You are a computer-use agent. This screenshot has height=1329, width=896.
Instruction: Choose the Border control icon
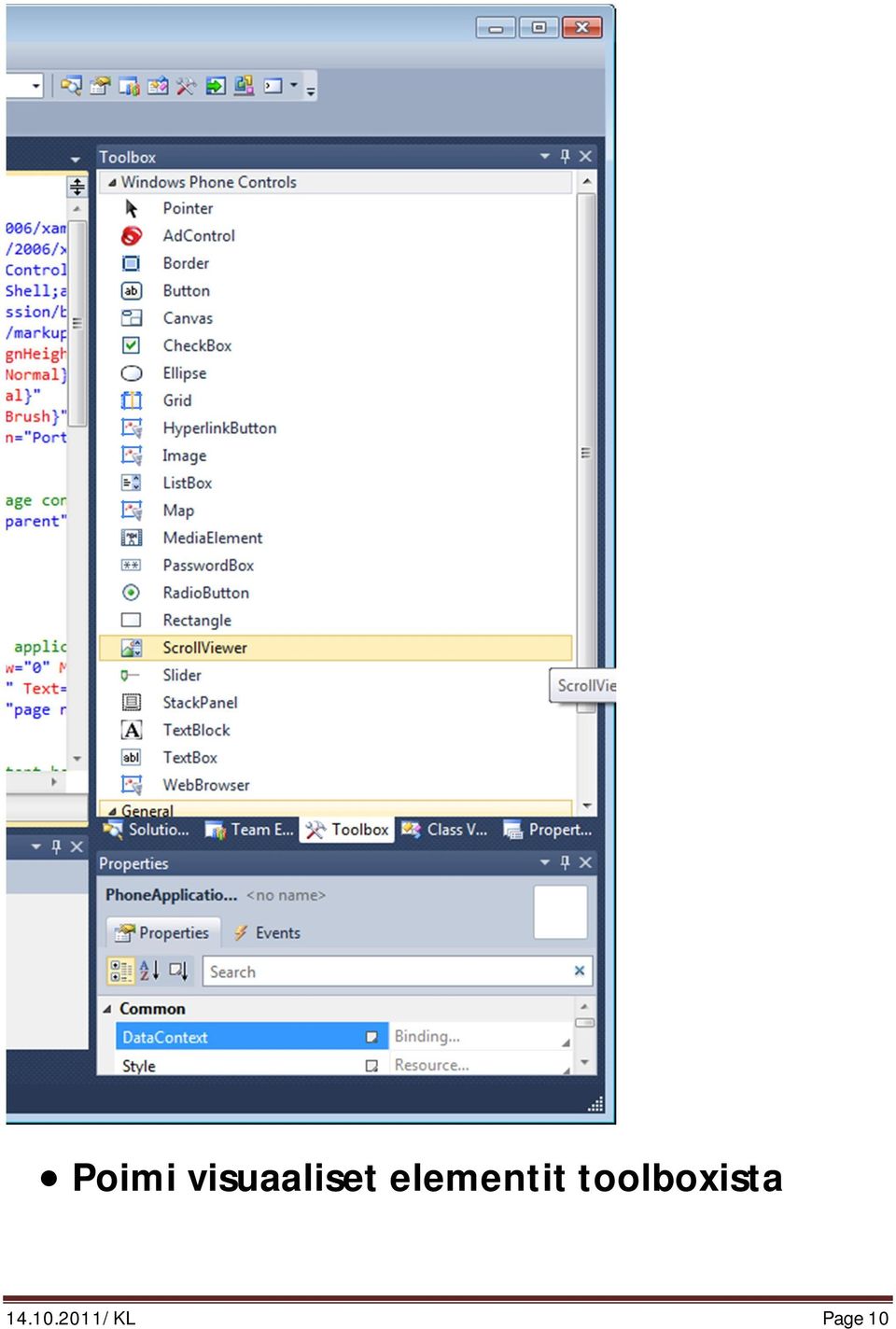pyautogui.click(x=132, y=263)
